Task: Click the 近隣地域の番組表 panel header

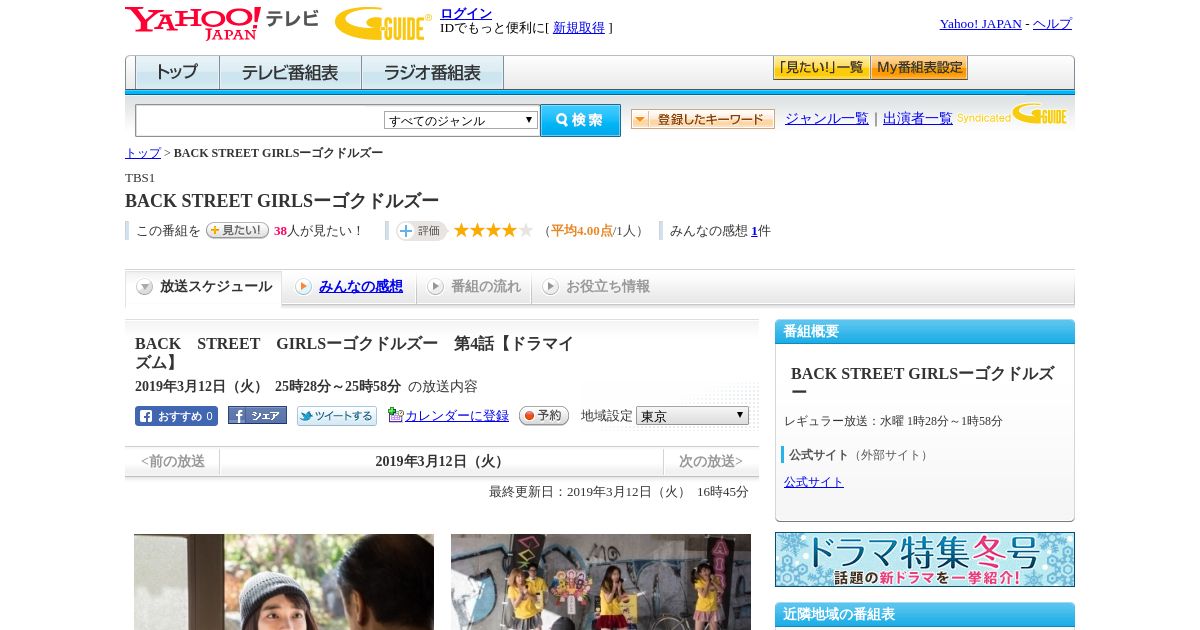Action: pyautogui.click(x=925, y=615)
